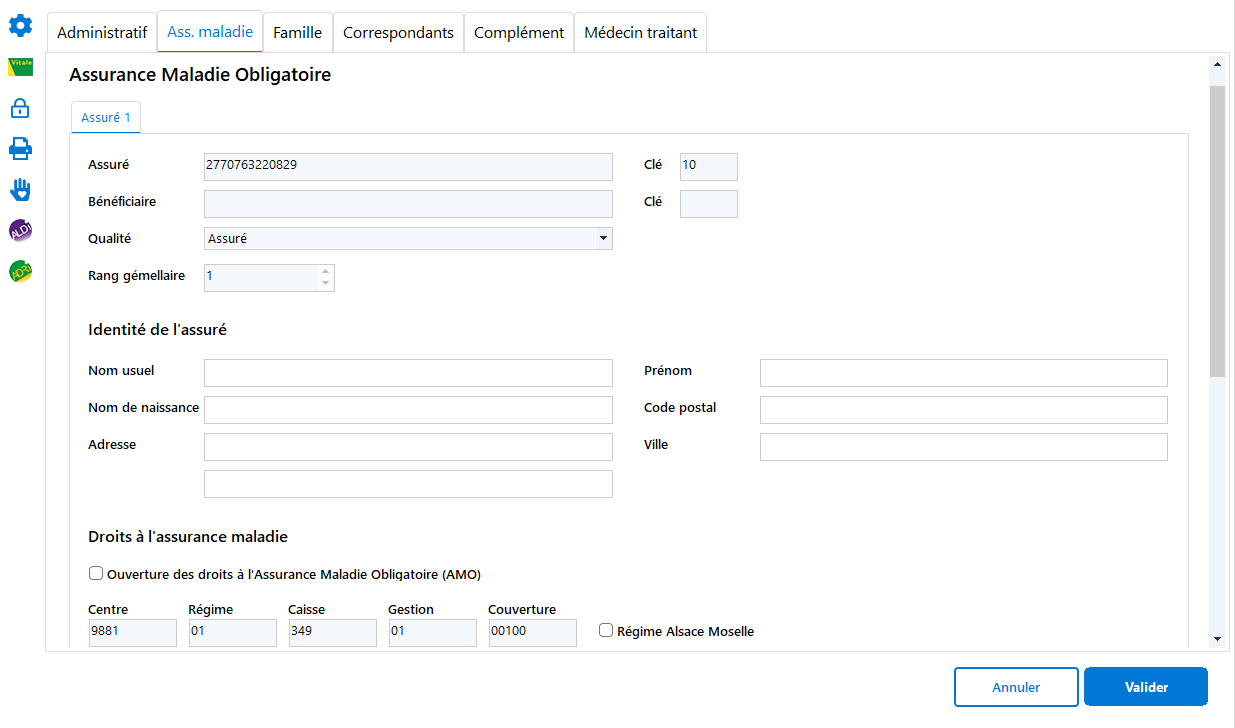Switch to the Famille tab
This screenshot has height=728, width=1235.
pyautogui.click(x=298, y=32)
